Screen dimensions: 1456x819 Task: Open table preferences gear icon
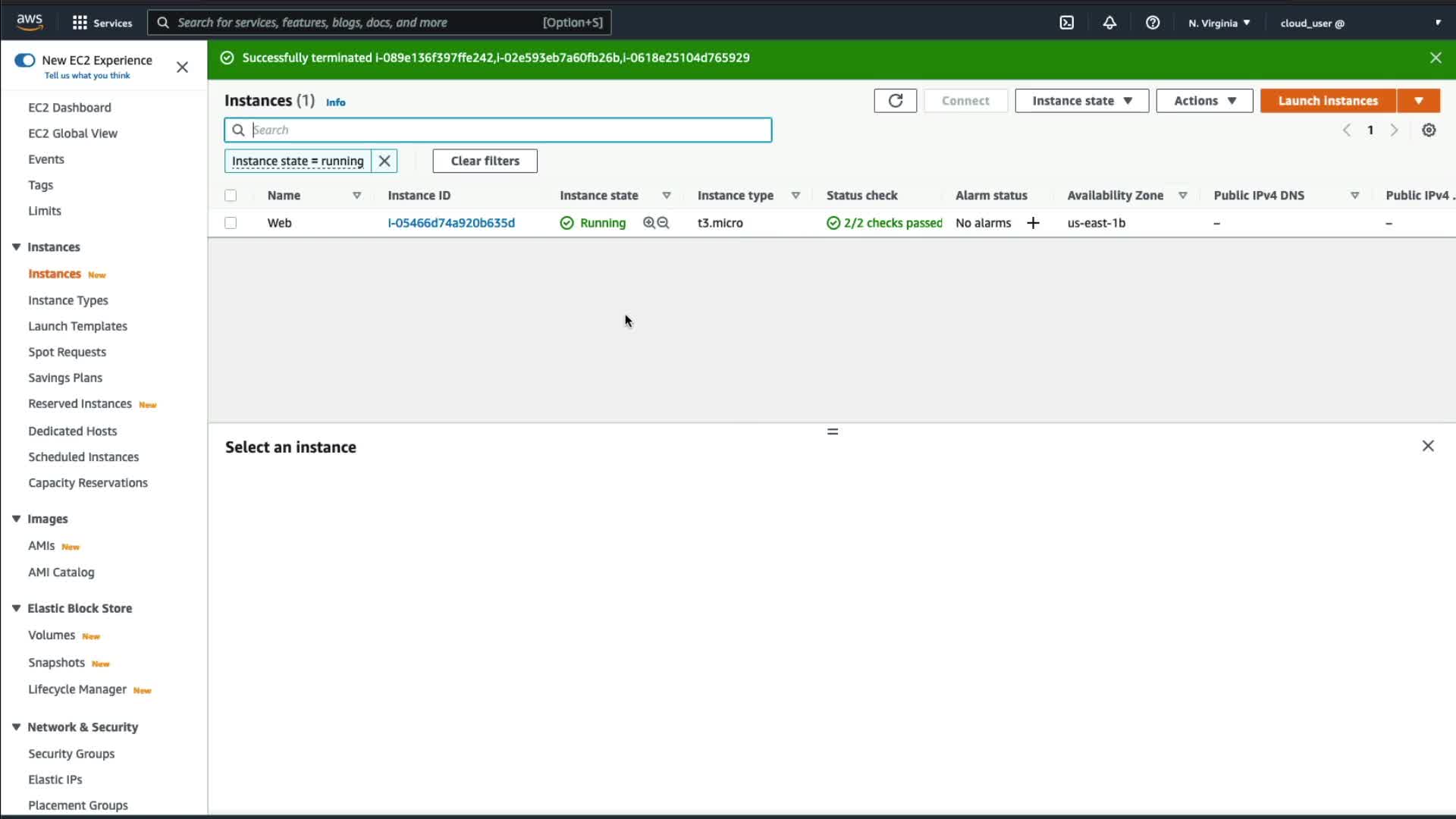(1429, 130)
